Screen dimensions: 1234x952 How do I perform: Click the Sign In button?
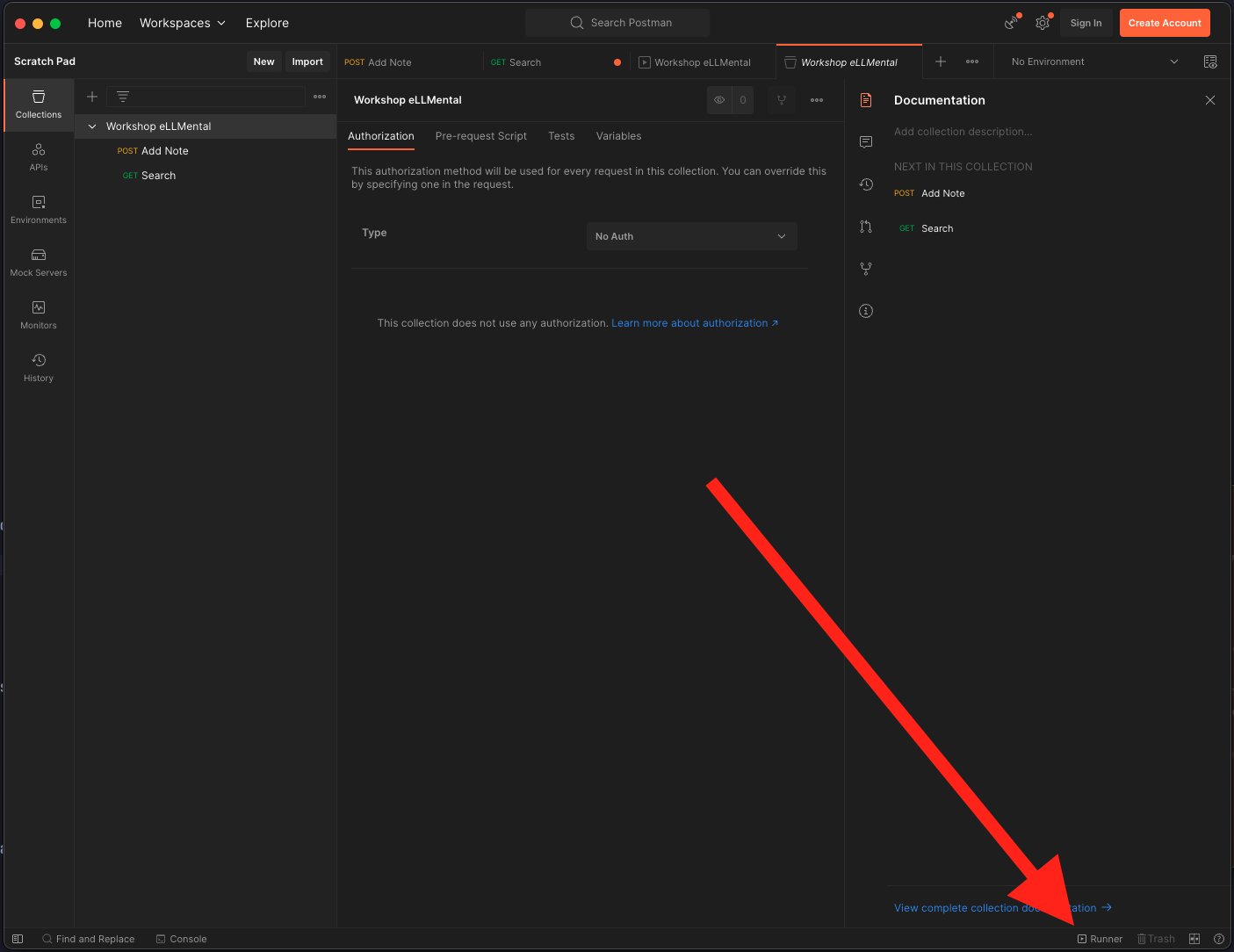point(1086,23)
